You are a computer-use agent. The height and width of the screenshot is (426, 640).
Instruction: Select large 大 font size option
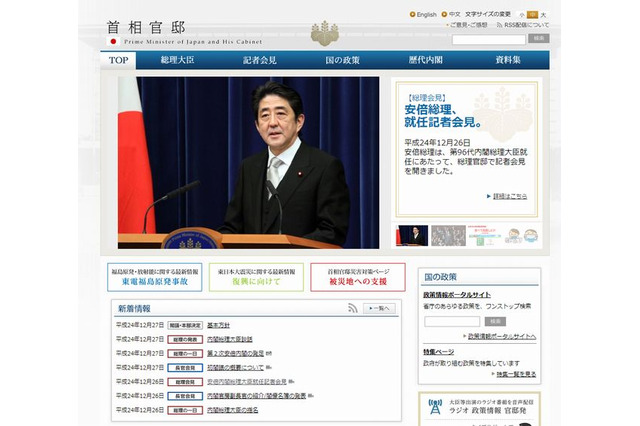click(x=543, y=15)
